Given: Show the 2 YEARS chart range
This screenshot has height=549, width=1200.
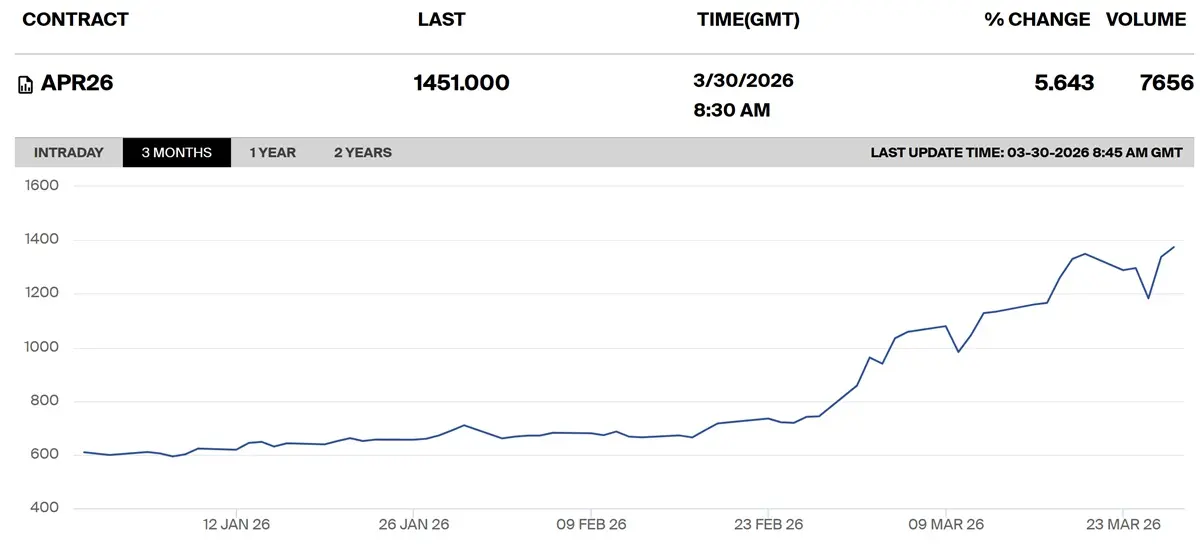Looking at the screenshot, I should [363, 153].
